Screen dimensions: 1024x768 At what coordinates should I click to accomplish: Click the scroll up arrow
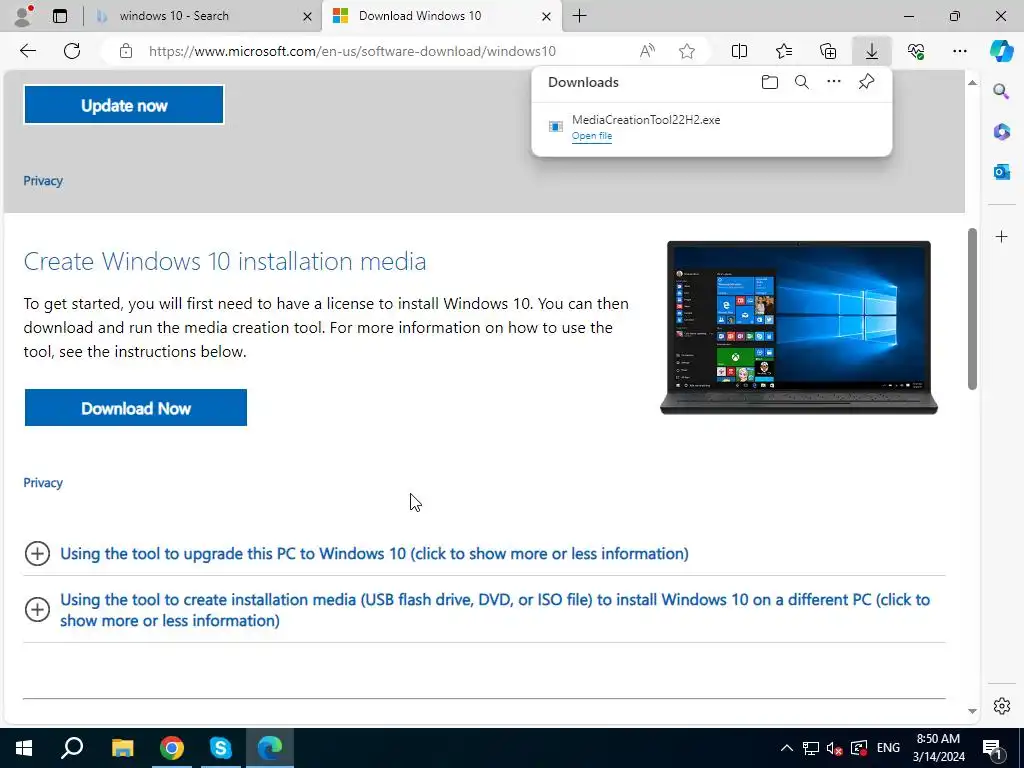click(972, 82)
